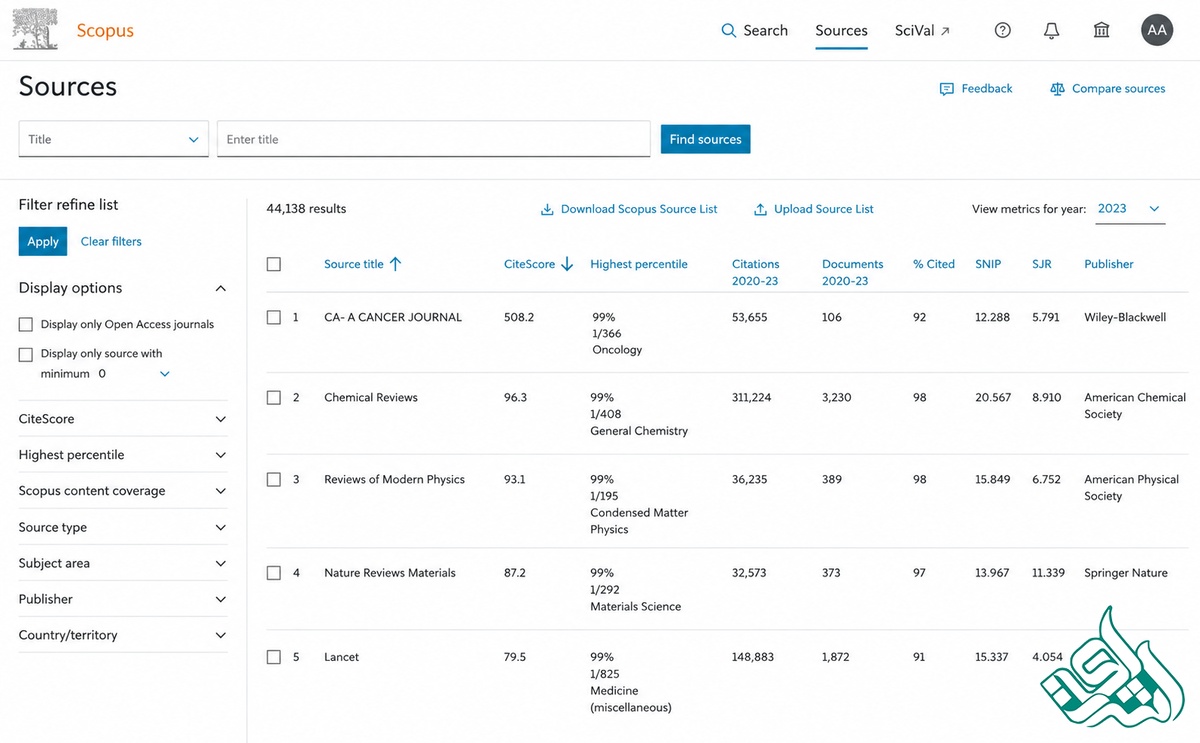Image resolution: width=1200 pixels, height=743 pixels.
Task: Sort by Citations 2020-23 column
Action: pyautogui.click(x=756, y=272)
